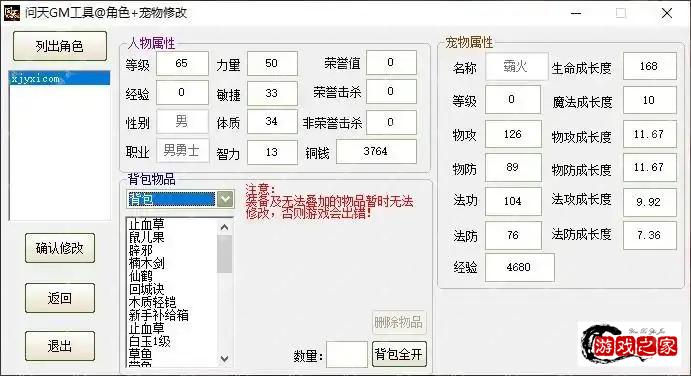The image size is (691, 376).
Task: Click the 退出 button
Action: click(x=60, y=346)
